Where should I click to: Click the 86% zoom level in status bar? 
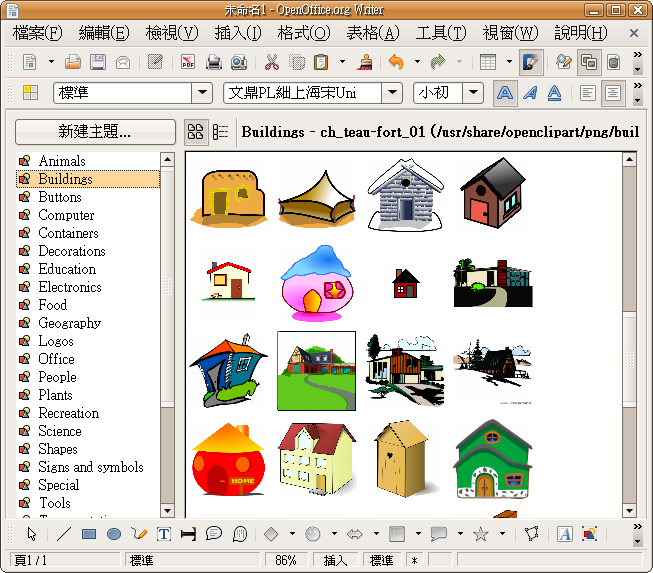pos(286,561)
